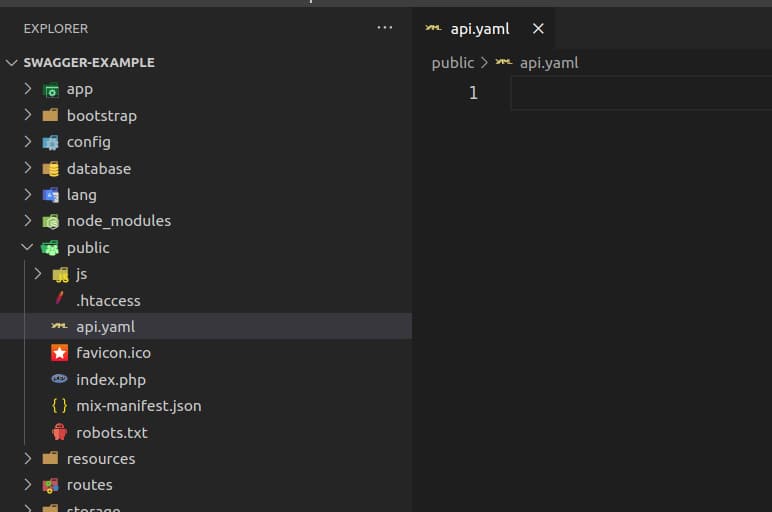The image size is (772, 512).
Task: Click the database folder icon
Action: pos(50,169)
